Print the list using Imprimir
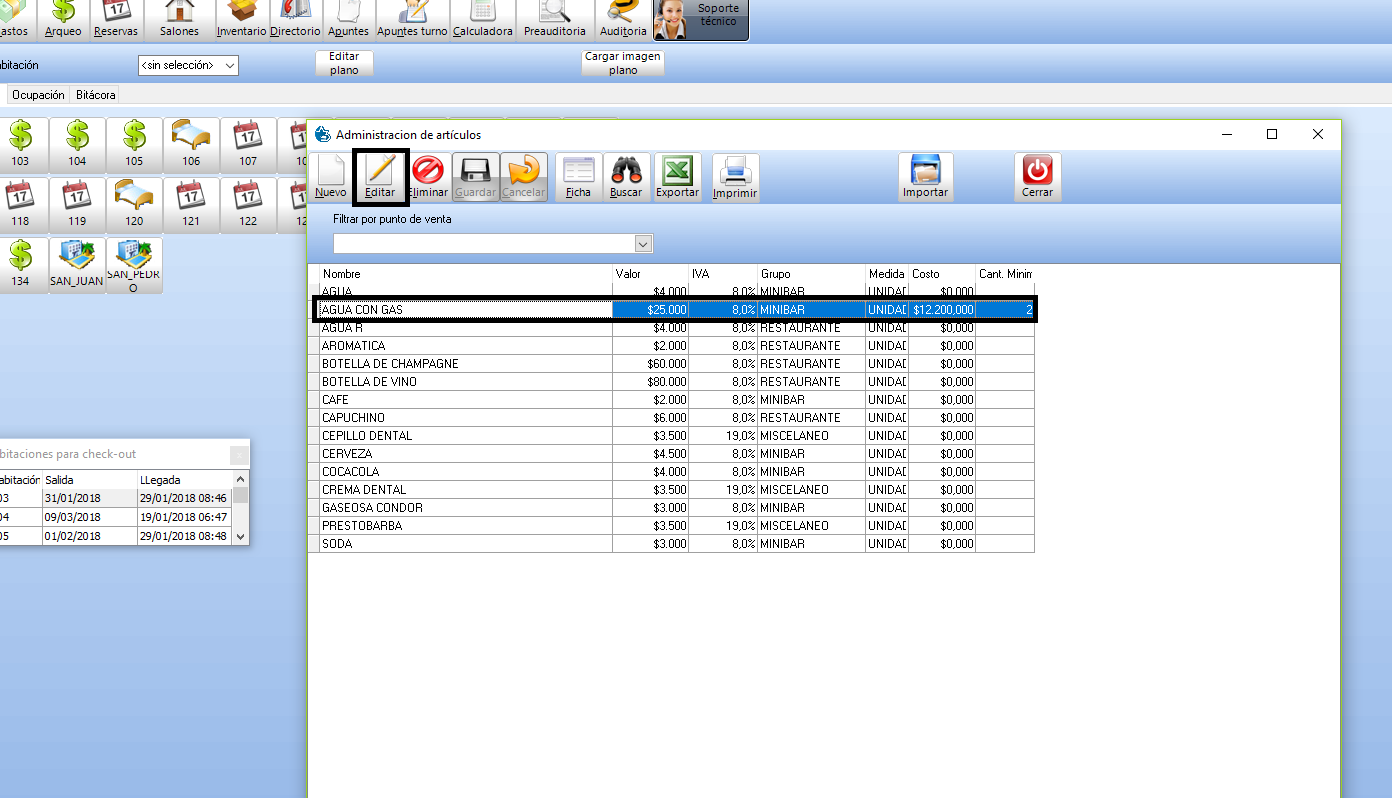Image resolution: width=1392 pixels, height=799 pixels. point(735,178)
